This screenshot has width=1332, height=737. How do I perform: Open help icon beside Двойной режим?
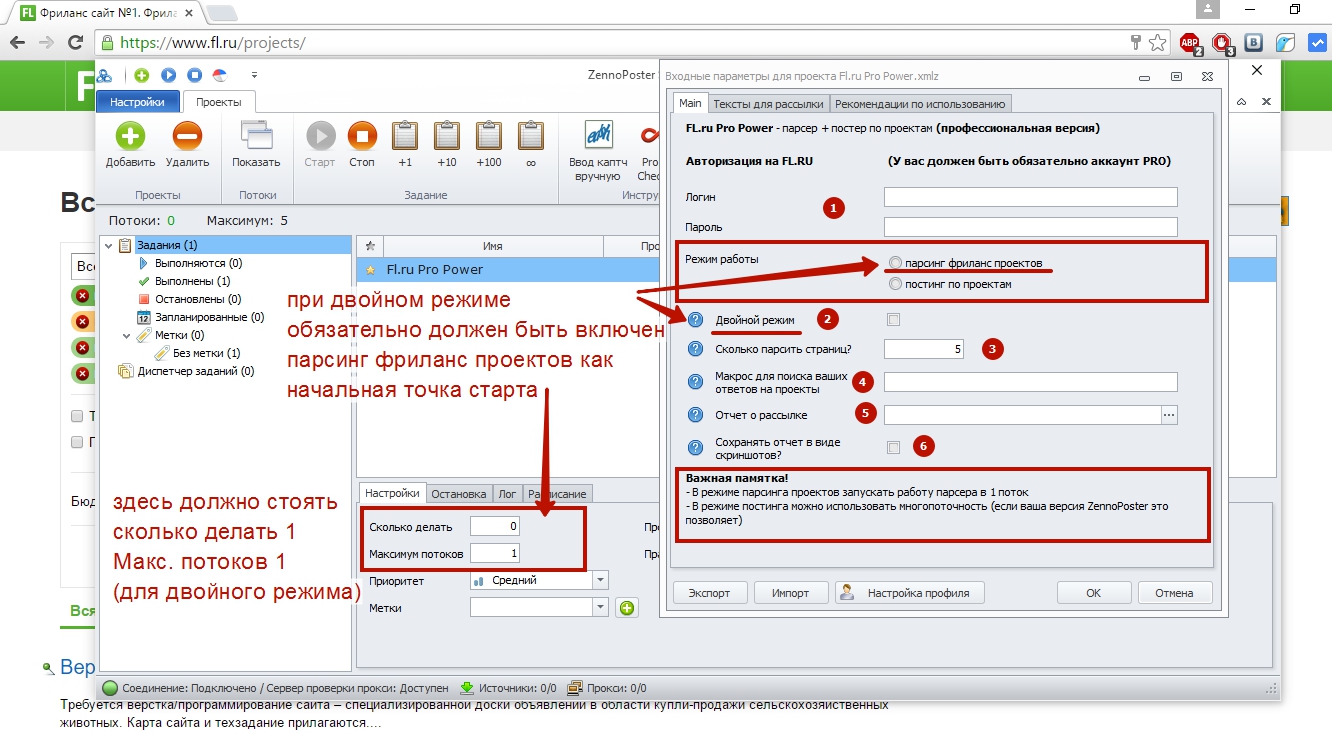(x=696, y=320)
